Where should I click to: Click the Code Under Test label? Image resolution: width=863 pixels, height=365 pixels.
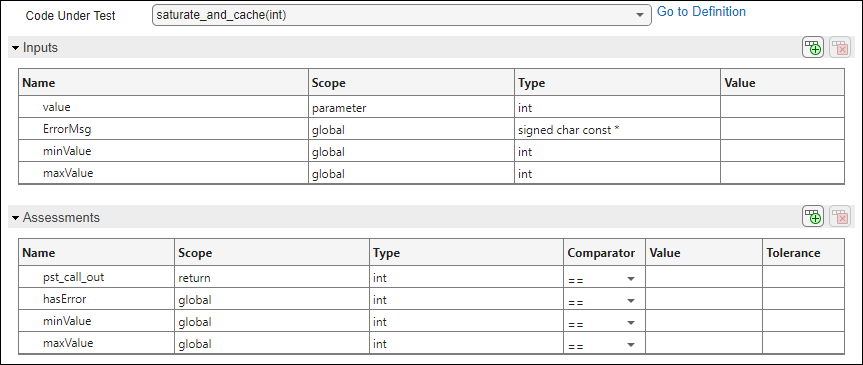click(x=70, y=16)
